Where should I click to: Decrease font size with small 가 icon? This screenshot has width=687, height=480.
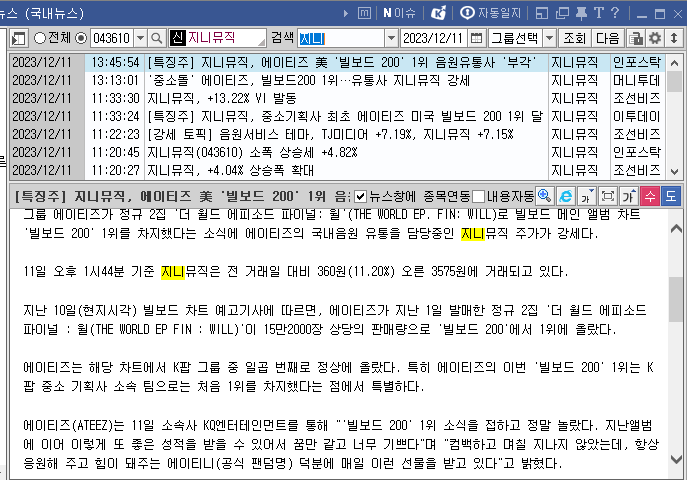tap(587, 196)
